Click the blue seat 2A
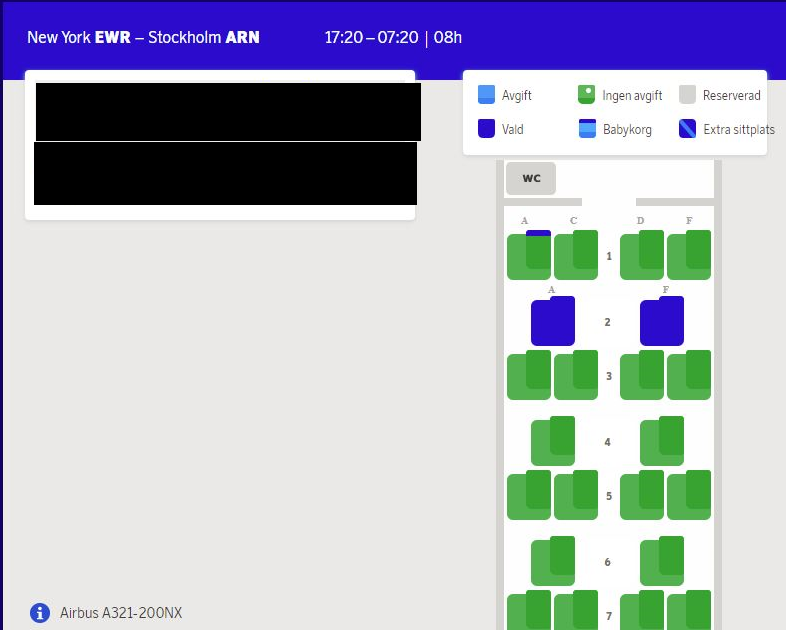 click(x=553, y=322)
